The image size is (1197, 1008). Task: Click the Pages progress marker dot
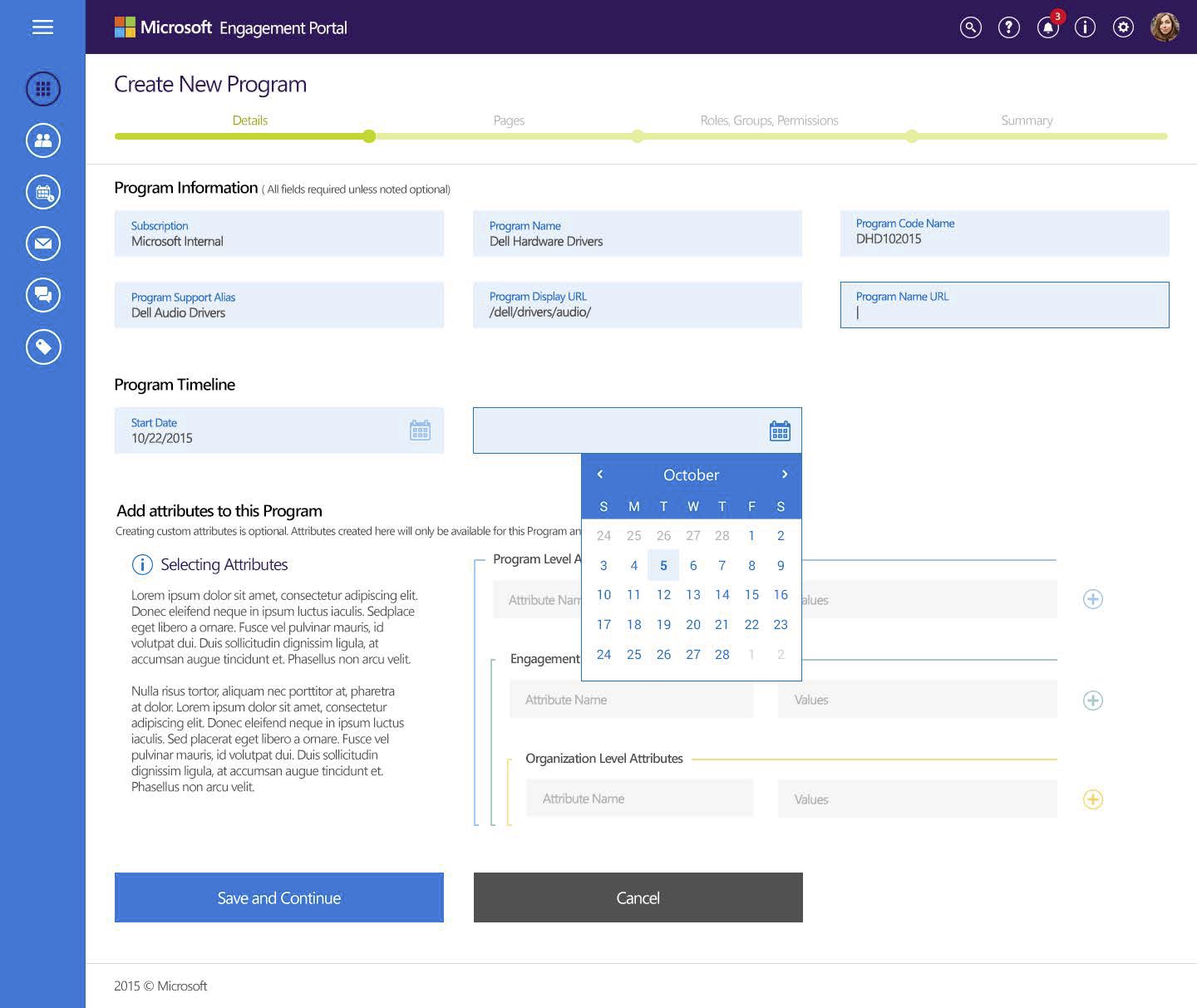[x=637, y=136]
